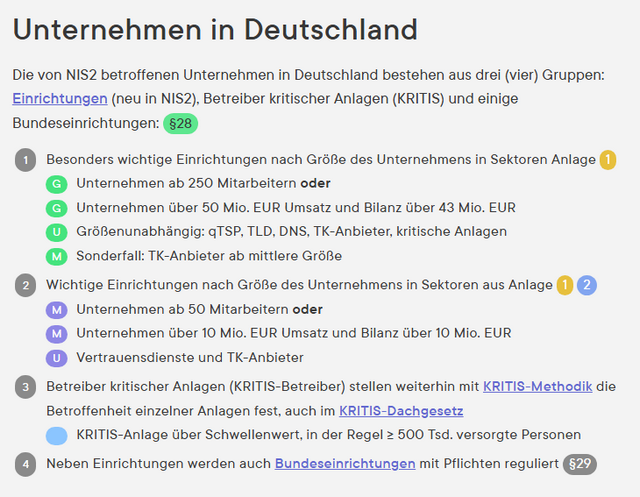Click text 'Neben Einrichtungen werden auch'

(158, 464)
